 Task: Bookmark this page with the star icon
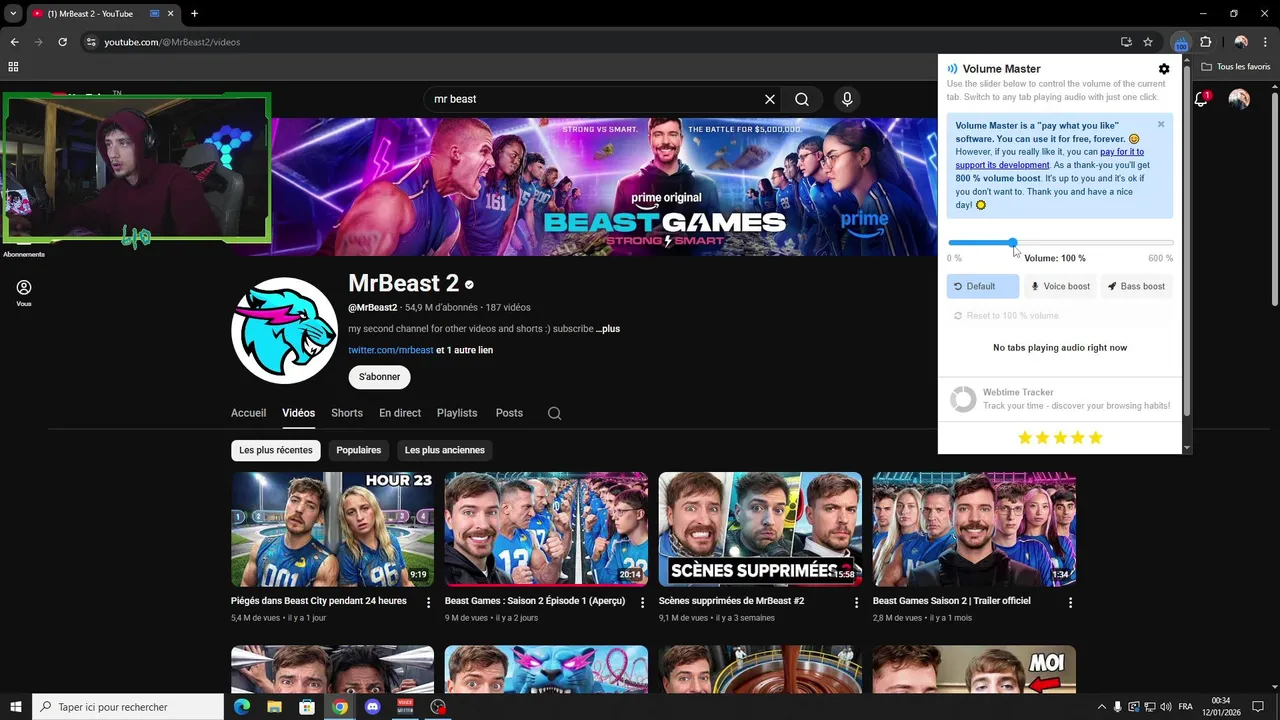[x=1148, y=42]
